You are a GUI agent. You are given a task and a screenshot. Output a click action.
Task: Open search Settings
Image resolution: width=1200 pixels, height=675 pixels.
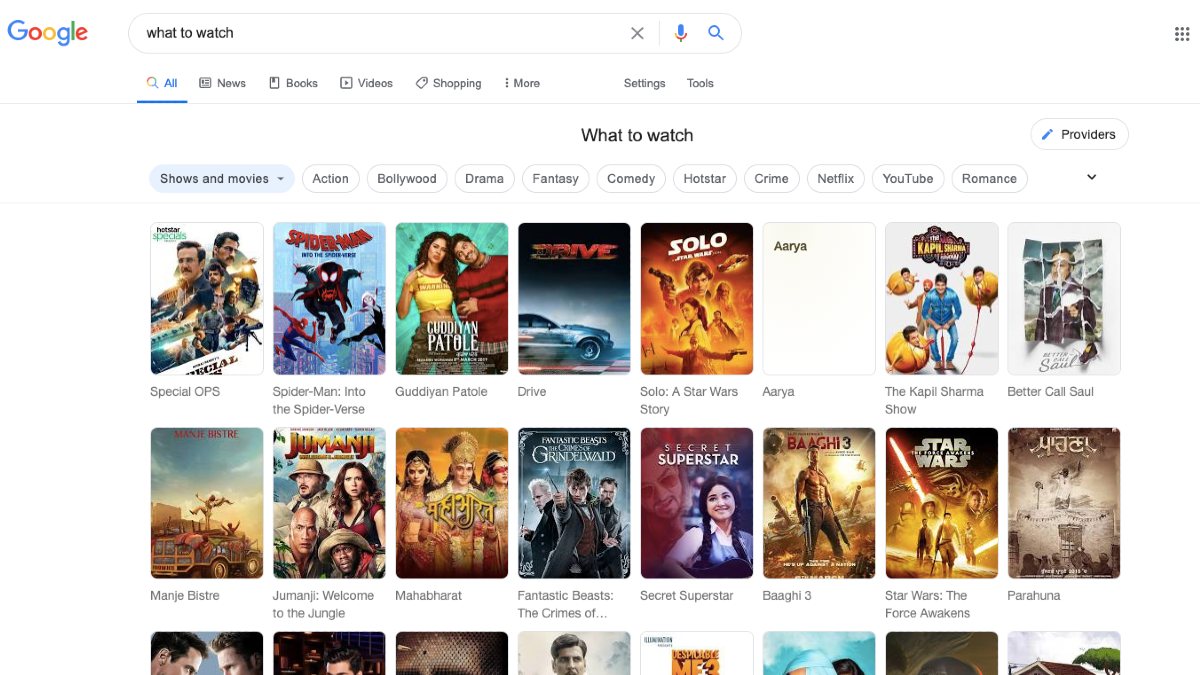pos(644,83)
